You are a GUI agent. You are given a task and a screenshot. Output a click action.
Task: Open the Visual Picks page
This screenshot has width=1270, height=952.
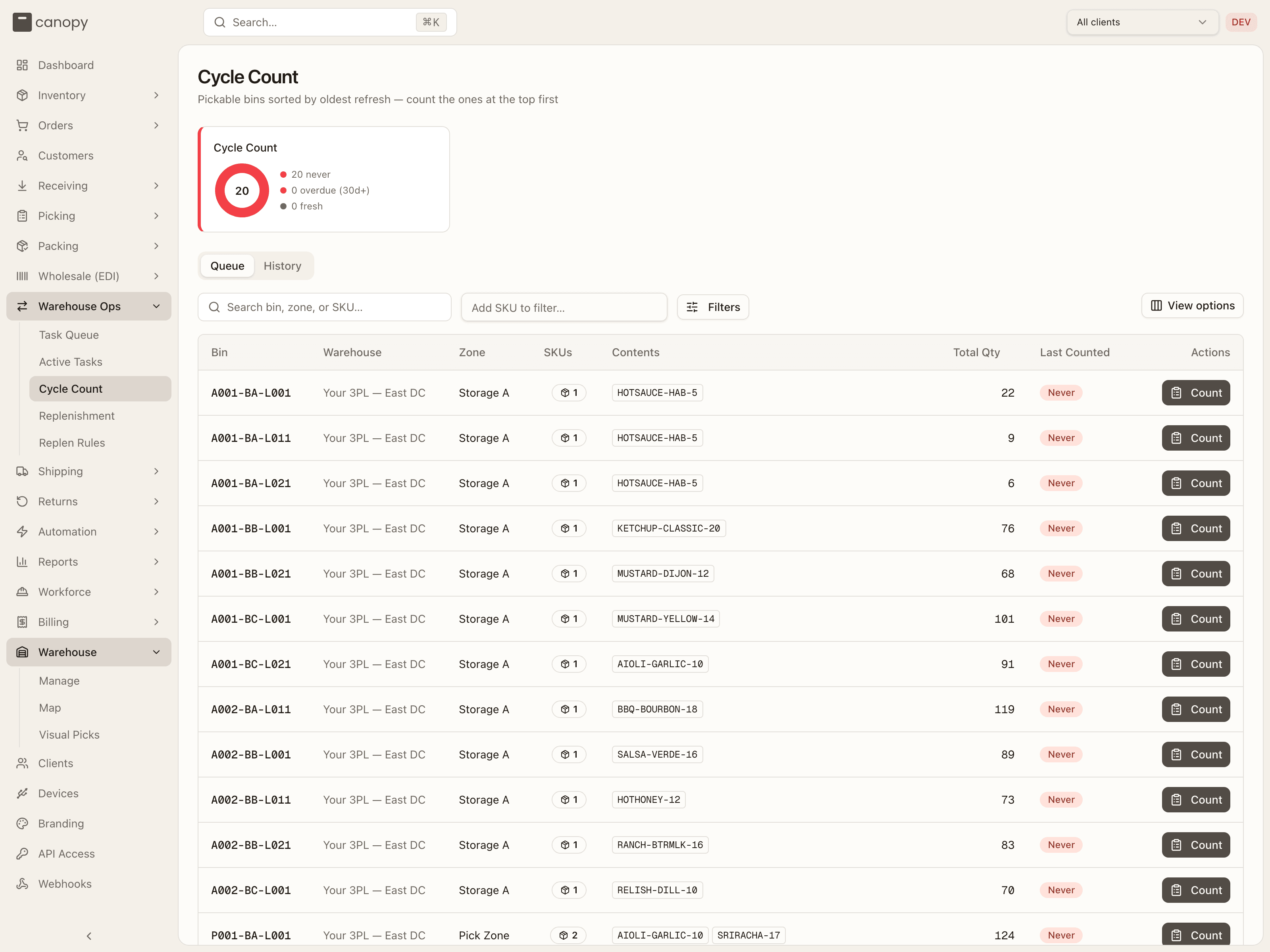(69, 735)
